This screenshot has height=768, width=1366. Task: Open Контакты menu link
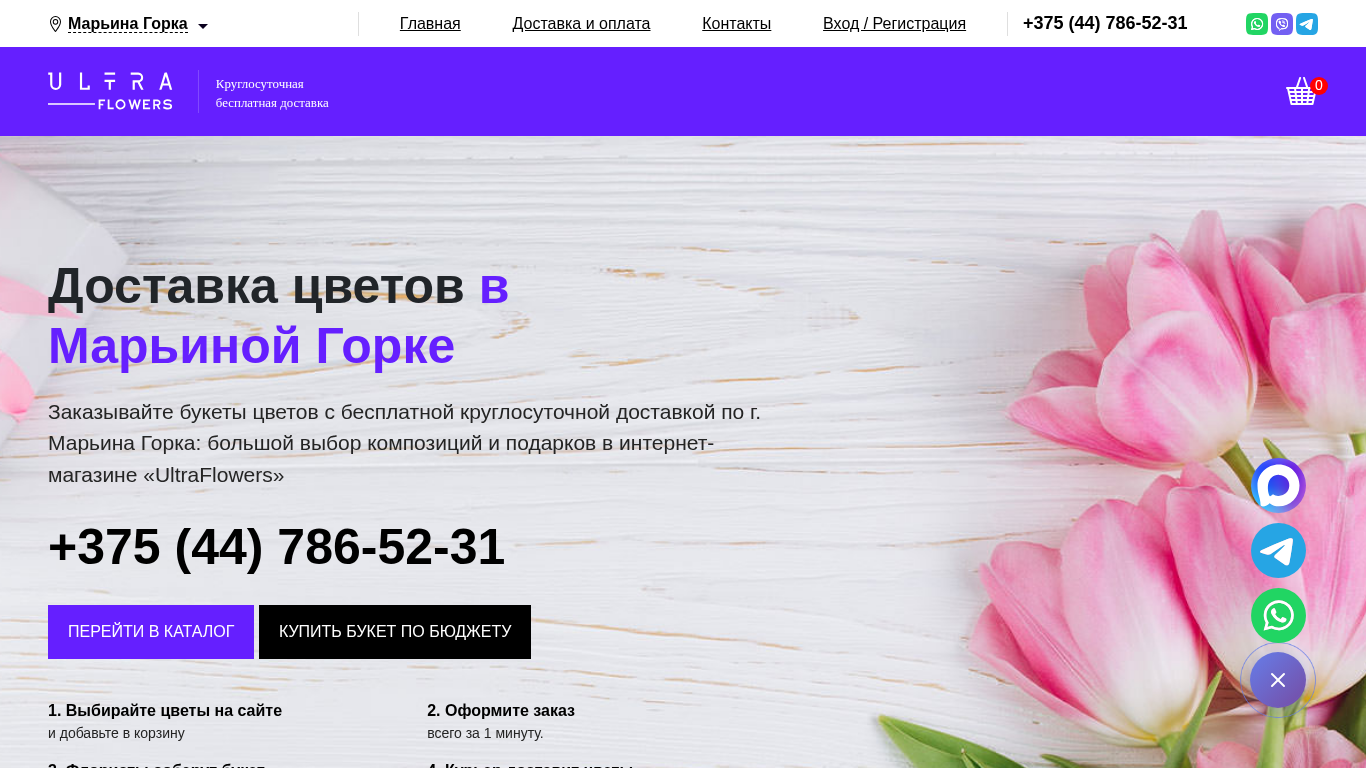(736, 24)
